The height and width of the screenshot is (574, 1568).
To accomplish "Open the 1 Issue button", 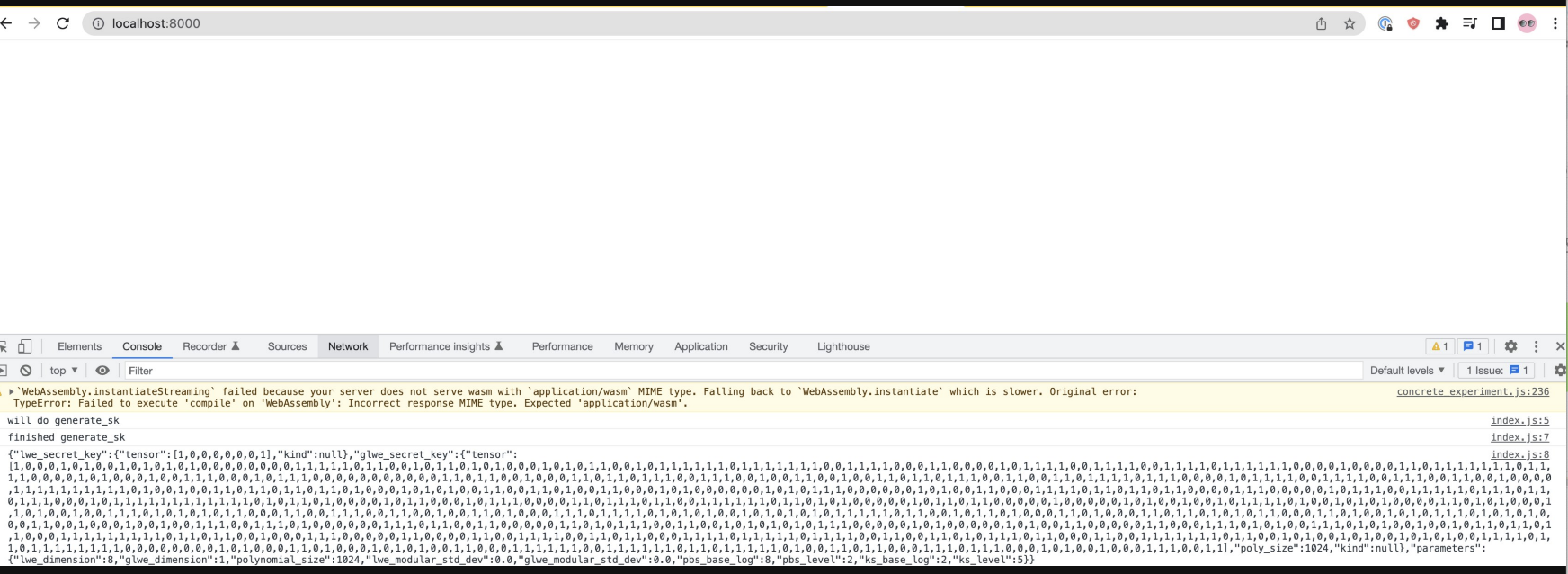I will [x=1497, y=371].
